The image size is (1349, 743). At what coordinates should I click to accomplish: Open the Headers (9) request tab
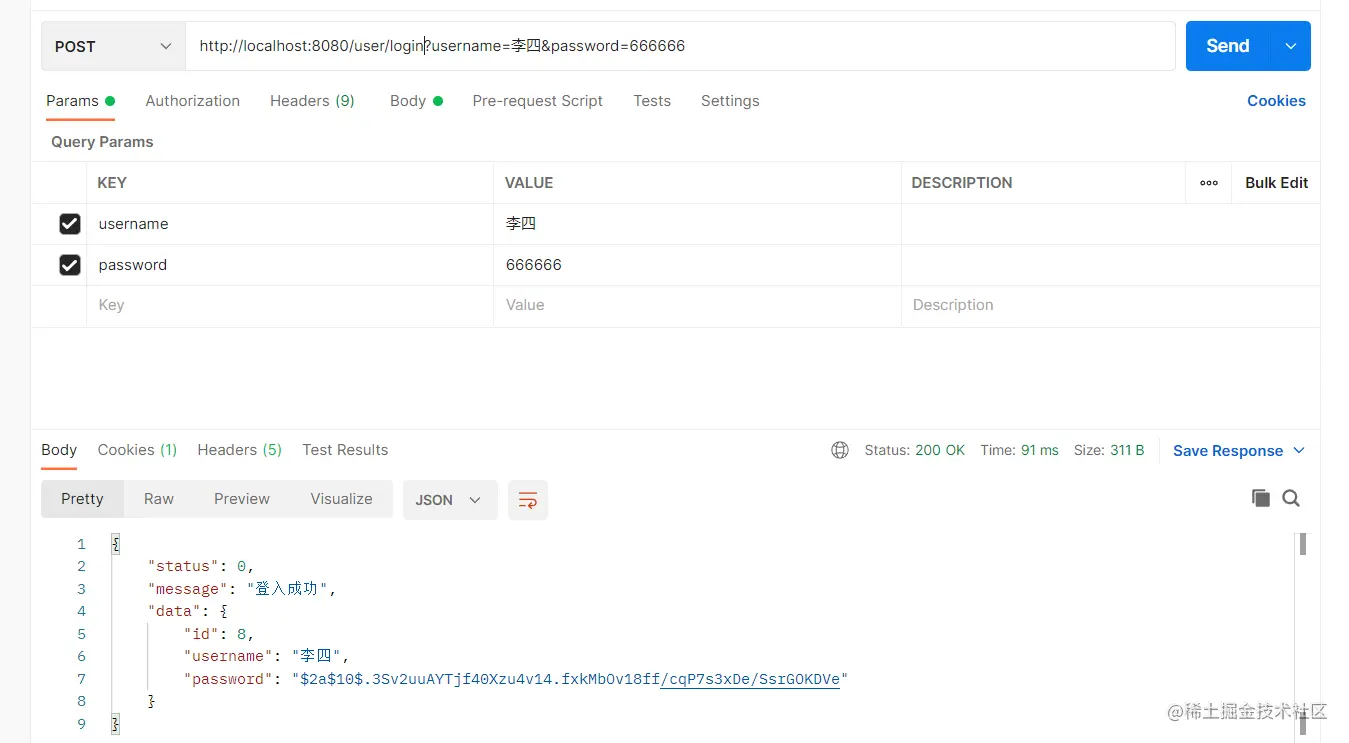(312, 101)
